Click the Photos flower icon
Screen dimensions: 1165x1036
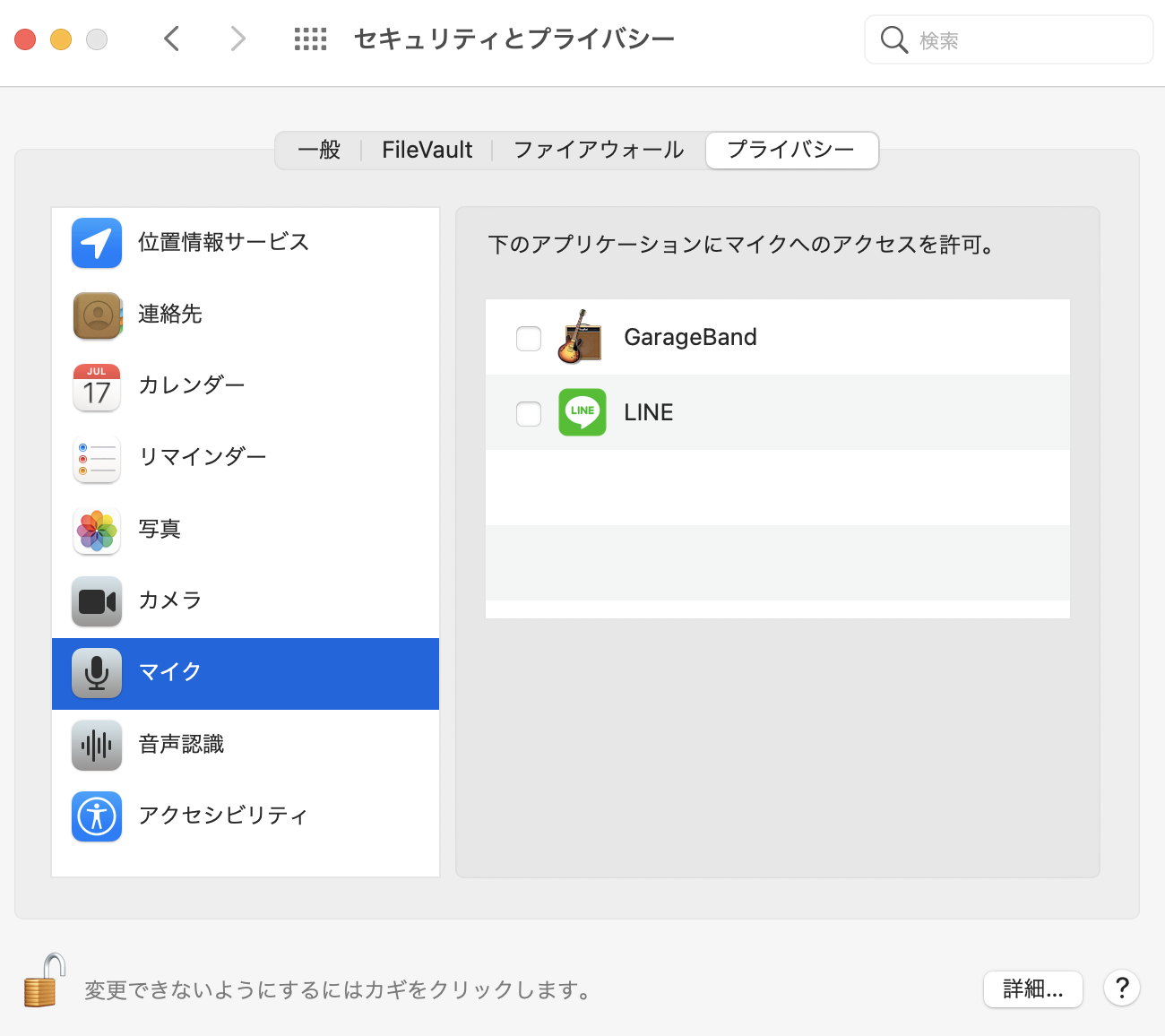(x=97, y=531)
